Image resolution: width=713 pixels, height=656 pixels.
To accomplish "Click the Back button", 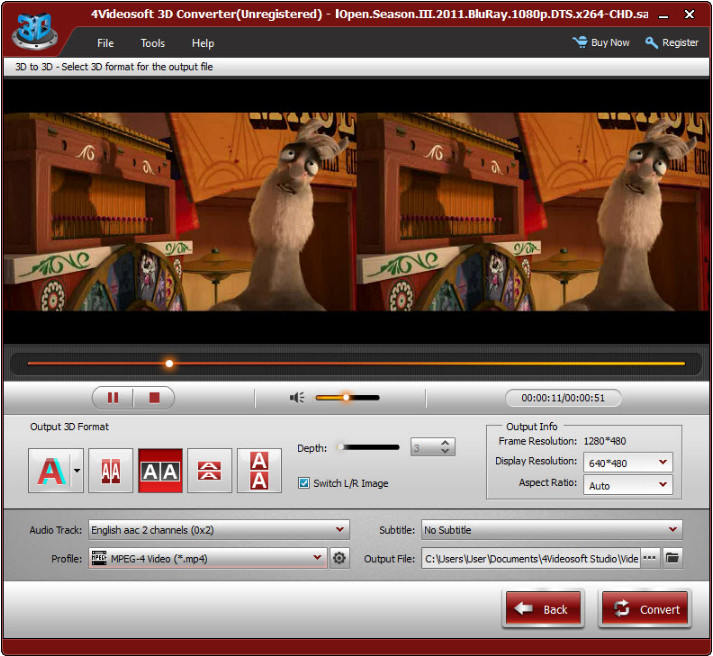I will point(543,609).
